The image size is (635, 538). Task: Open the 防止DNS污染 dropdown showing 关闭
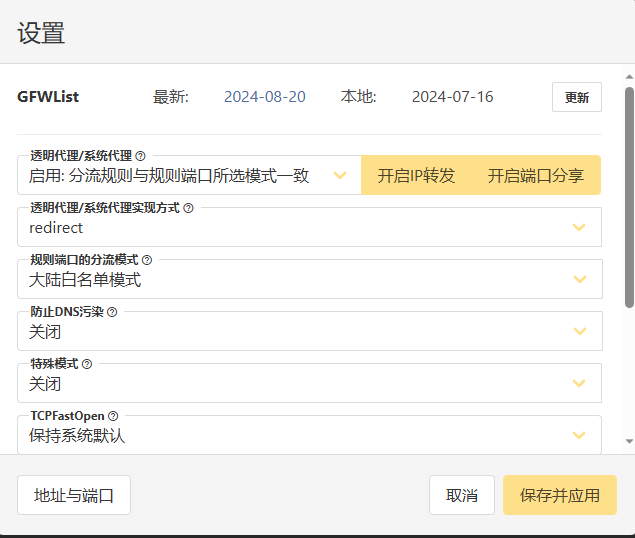point(309,331)
